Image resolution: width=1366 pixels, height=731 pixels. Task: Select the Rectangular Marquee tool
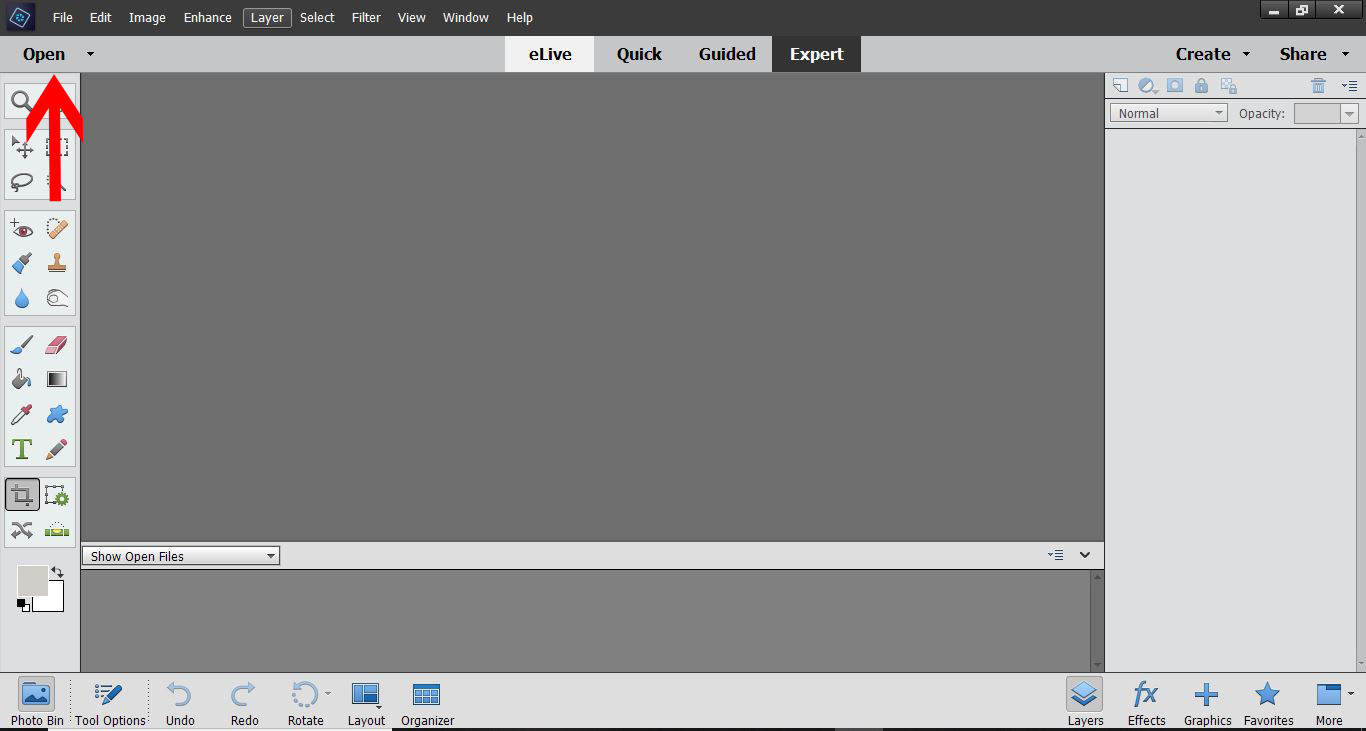57,148
